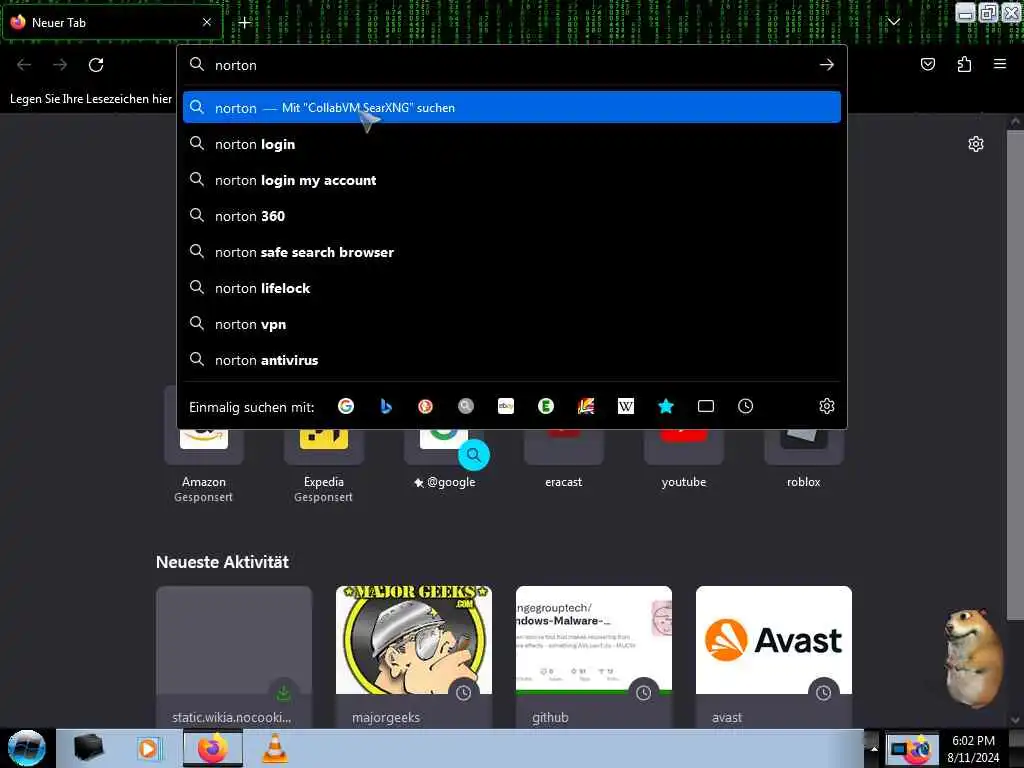This screenshot has width=1024, height=768.
Task: Launch Windows Media Player from taskbar
Action: point(148,748)
